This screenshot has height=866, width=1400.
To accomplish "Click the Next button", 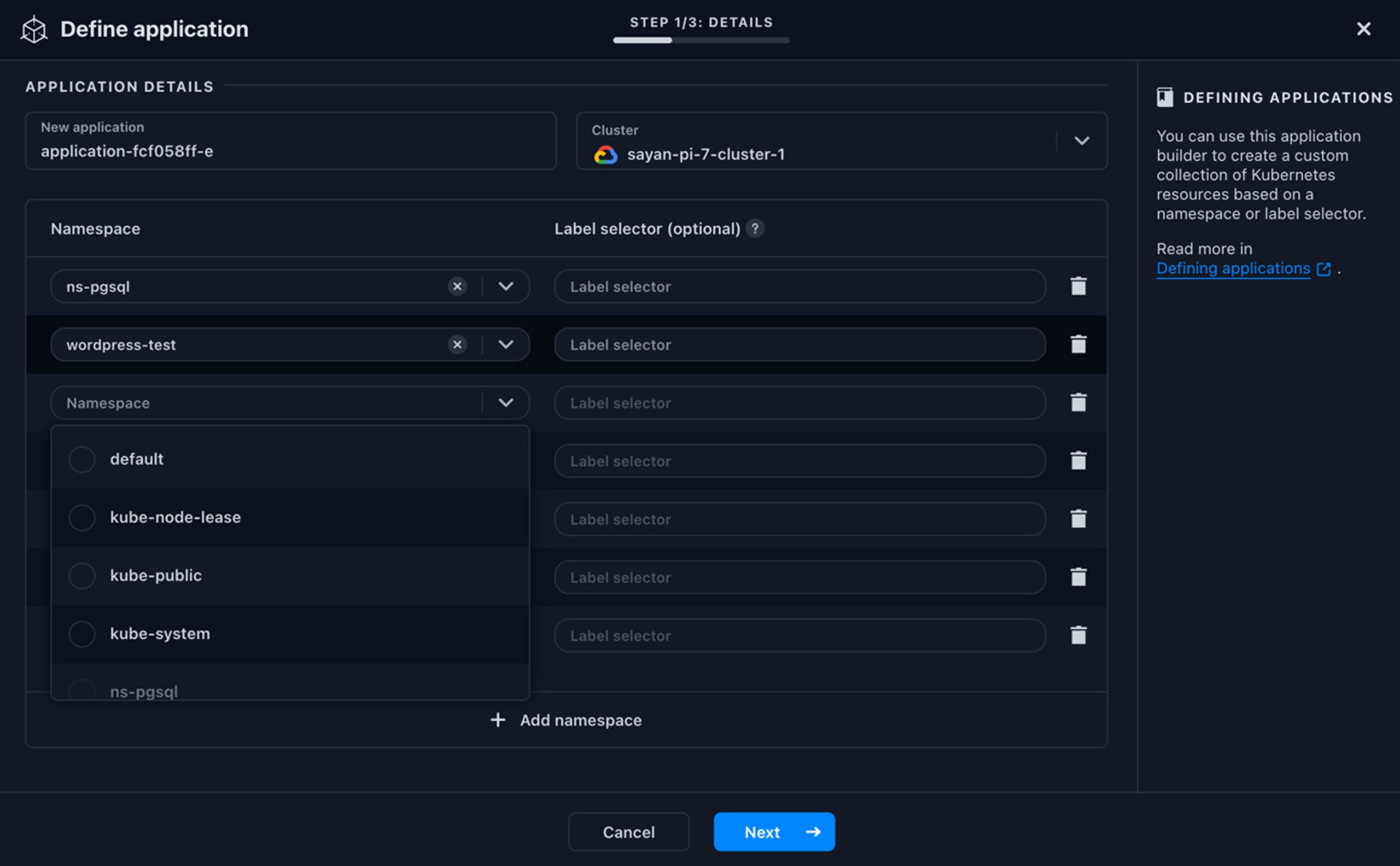I will [774, 832].
